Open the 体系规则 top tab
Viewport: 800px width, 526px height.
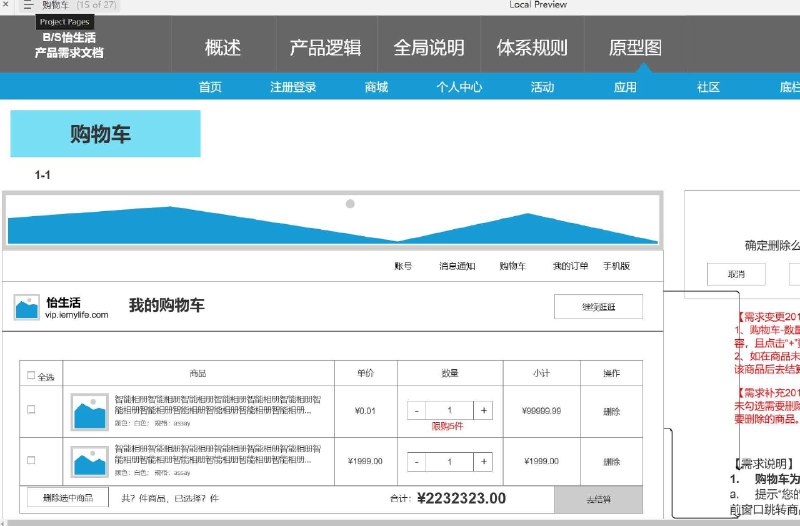point(532,47)
